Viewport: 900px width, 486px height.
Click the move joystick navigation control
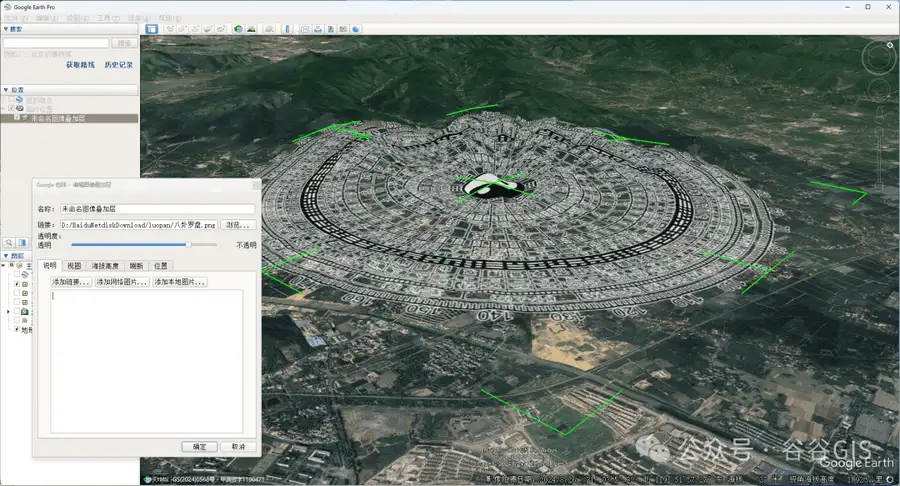pyautogui.click(x=878, y=90)
